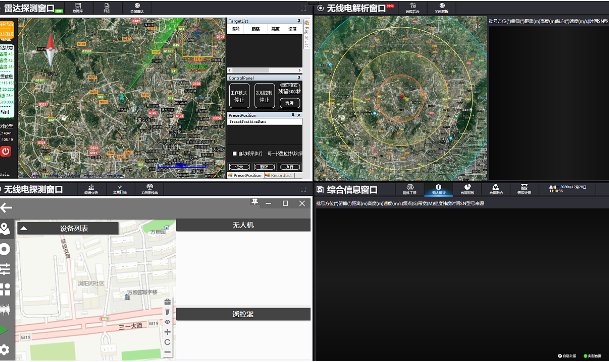Select the map marker sidebar icon
609x362 pixels.
pyautogui.click(x=5, y=229)
